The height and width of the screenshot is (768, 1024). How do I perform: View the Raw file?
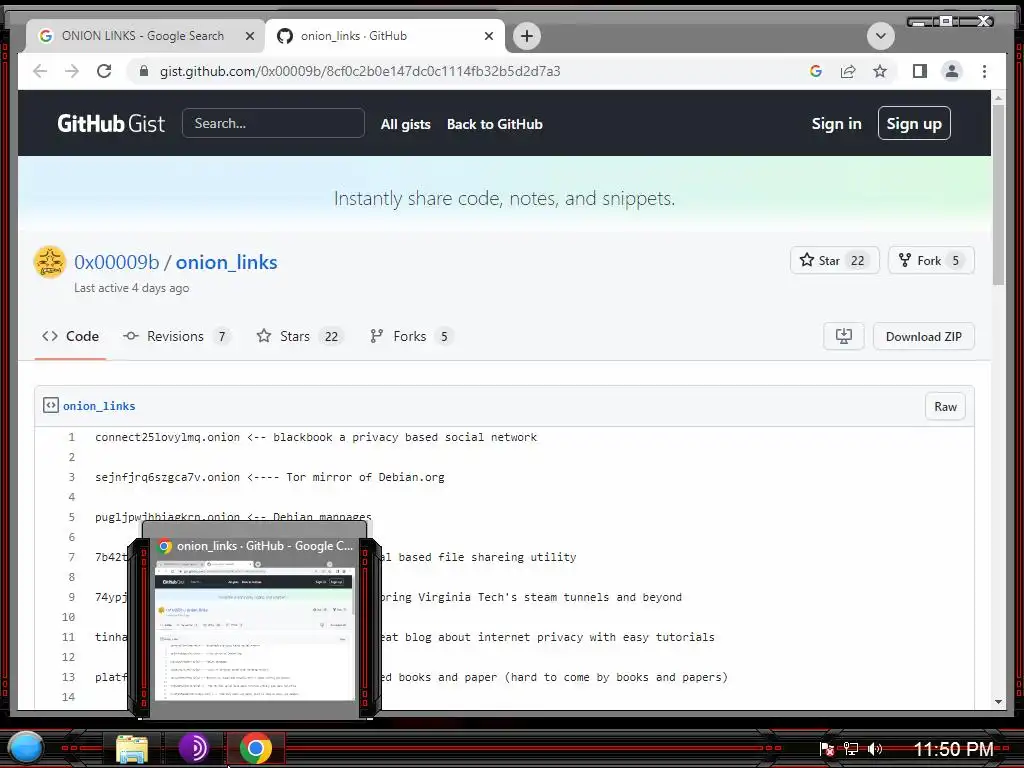point(945,406)
